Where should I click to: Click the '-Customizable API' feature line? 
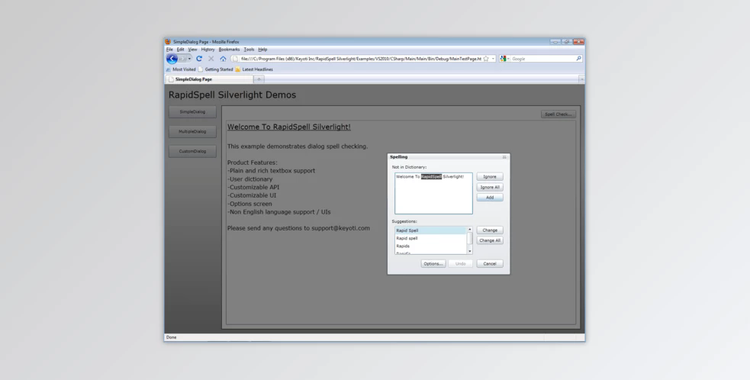253,187
